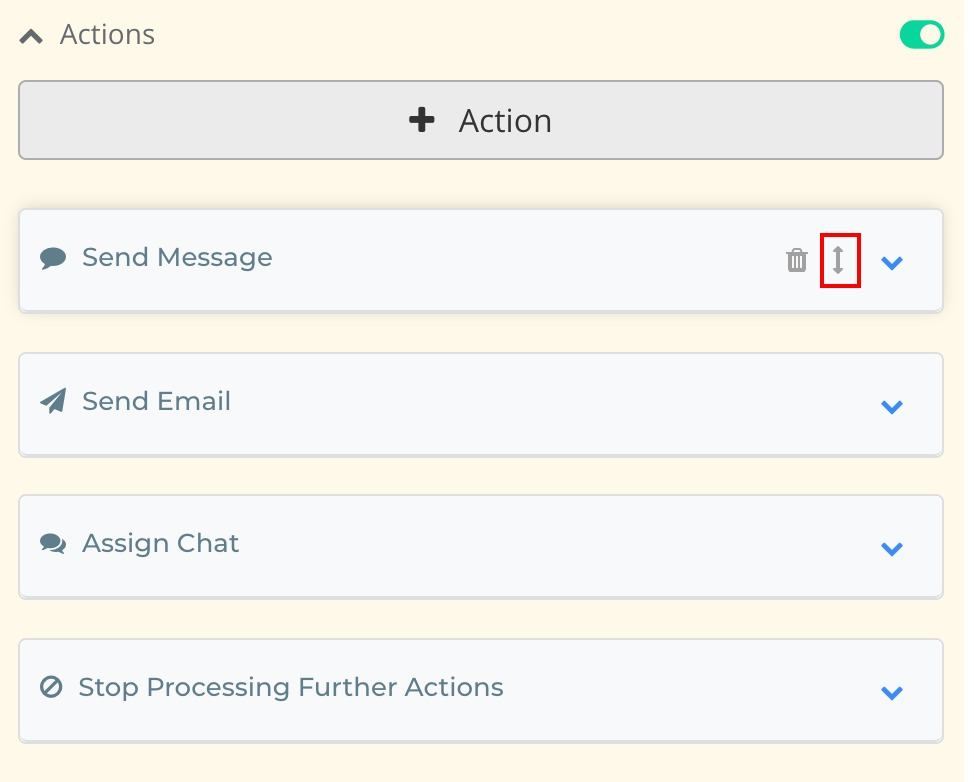Delete the Send Message action with trash icon
Screen dimensions: 974x782
tap(796, 261)
